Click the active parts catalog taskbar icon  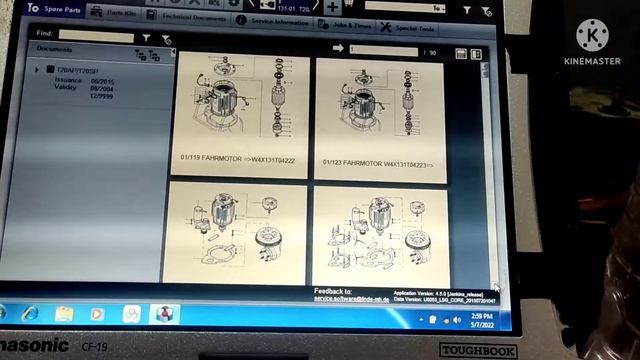[164, 314]
